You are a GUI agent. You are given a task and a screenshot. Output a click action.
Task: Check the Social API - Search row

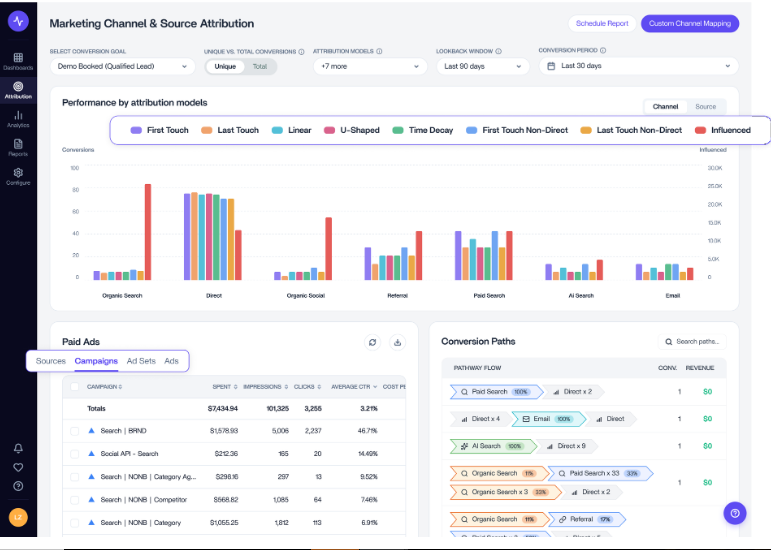coord(75,454)
